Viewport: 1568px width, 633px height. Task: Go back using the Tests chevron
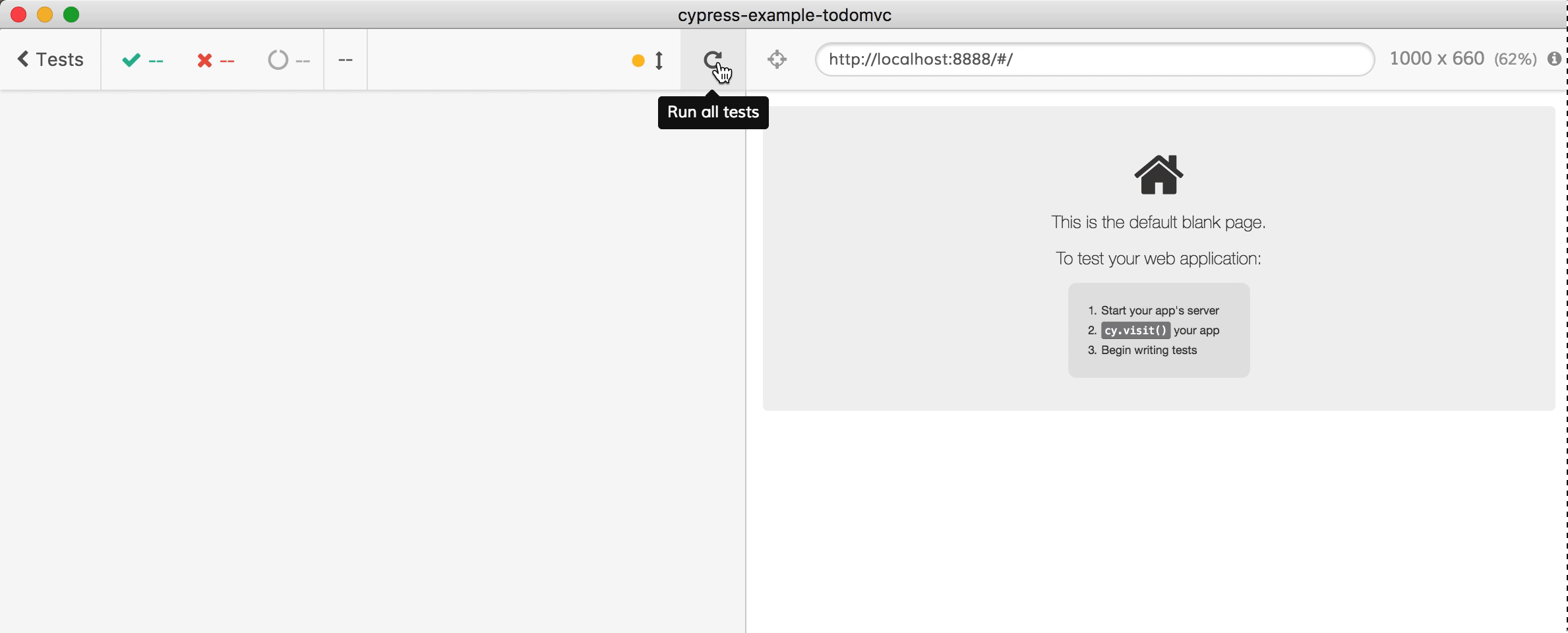pos(50,59)
